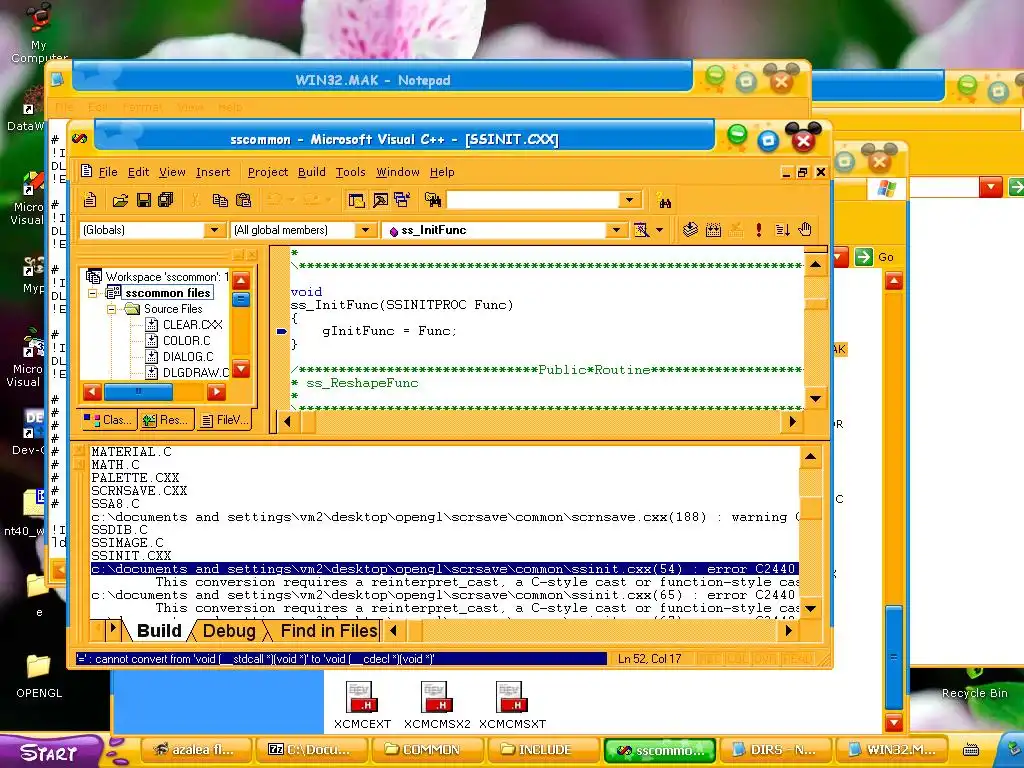Open the Tools menu
The height and width of the screenshot is (768, 1024).
point(350,172)
